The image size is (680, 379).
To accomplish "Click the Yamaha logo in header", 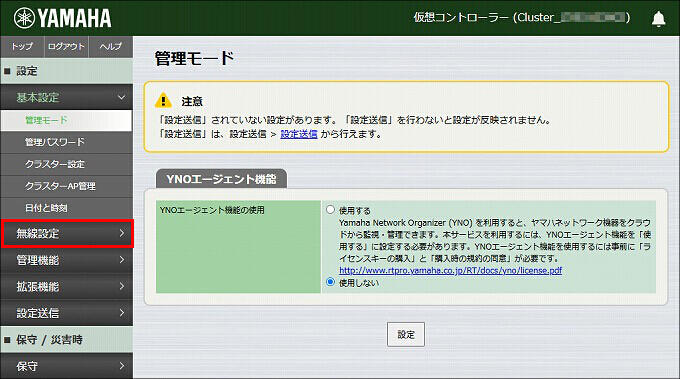I will pos(62,18).
